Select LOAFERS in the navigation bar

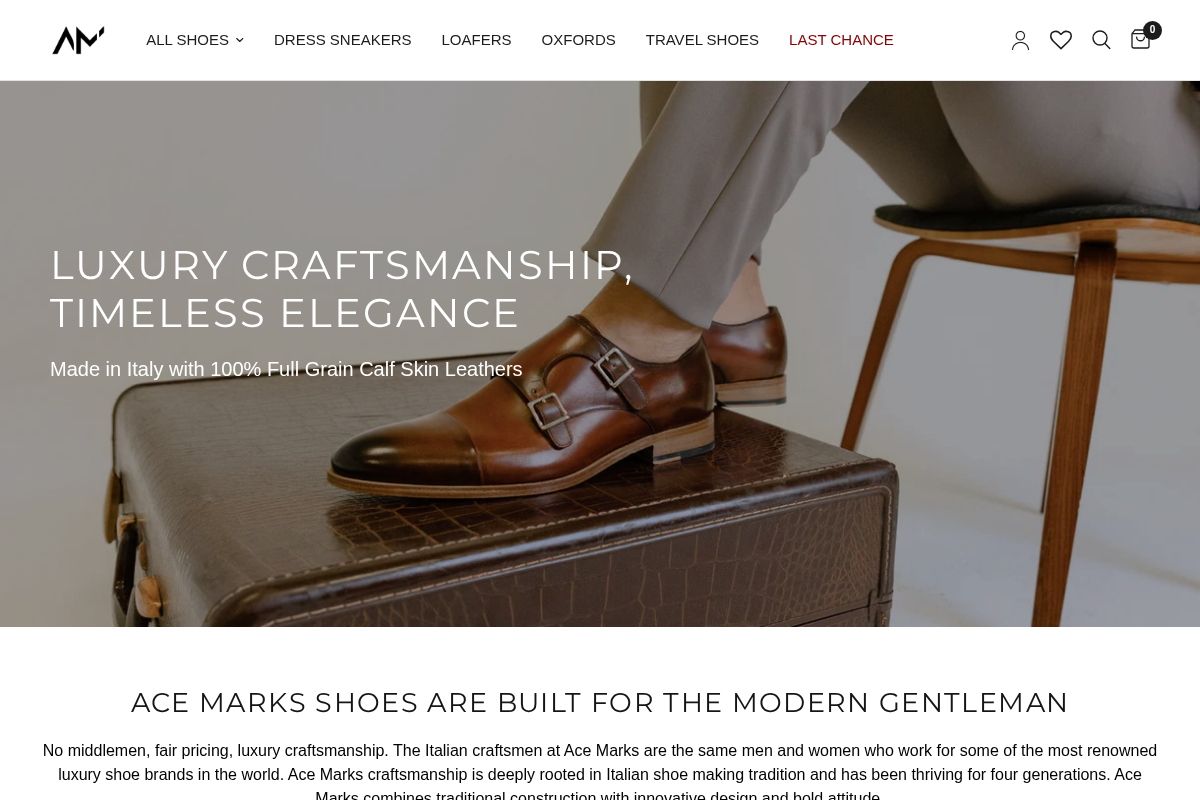pyautogui.click(x=476, y=40)
